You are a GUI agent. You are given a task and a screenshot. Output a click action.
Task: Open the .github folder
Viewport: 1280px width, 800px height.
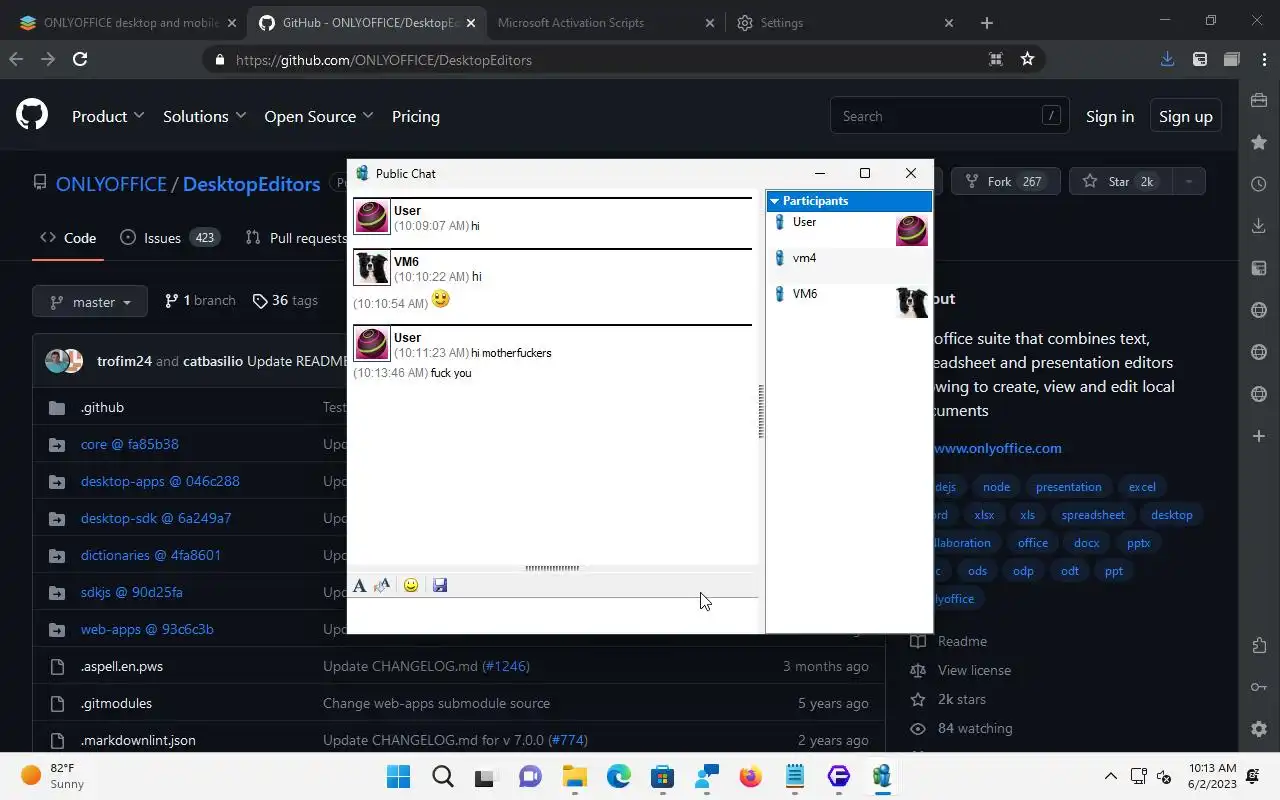click(x=102, y=407)
